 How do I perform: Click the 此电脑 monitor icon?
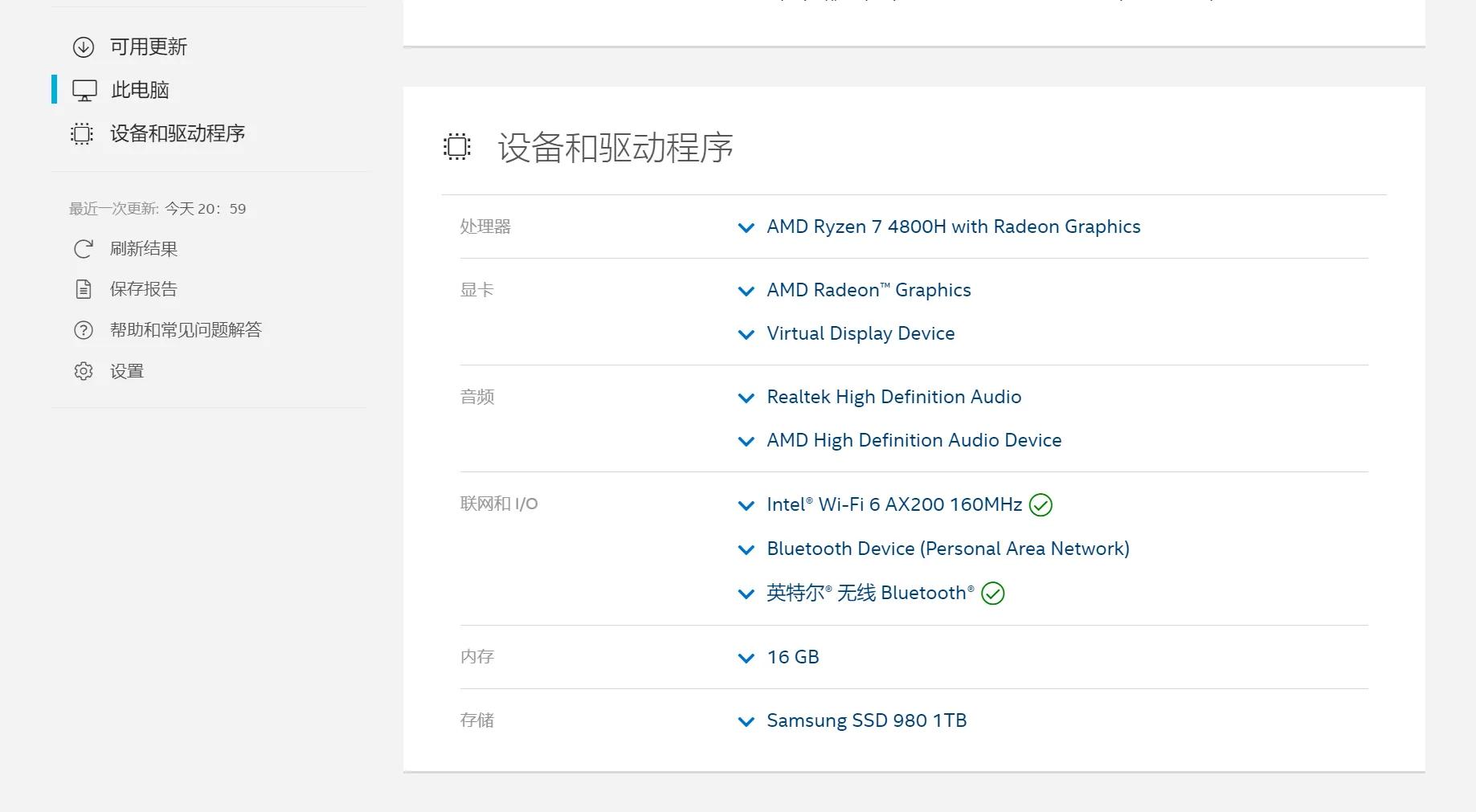tap(84, 90)
